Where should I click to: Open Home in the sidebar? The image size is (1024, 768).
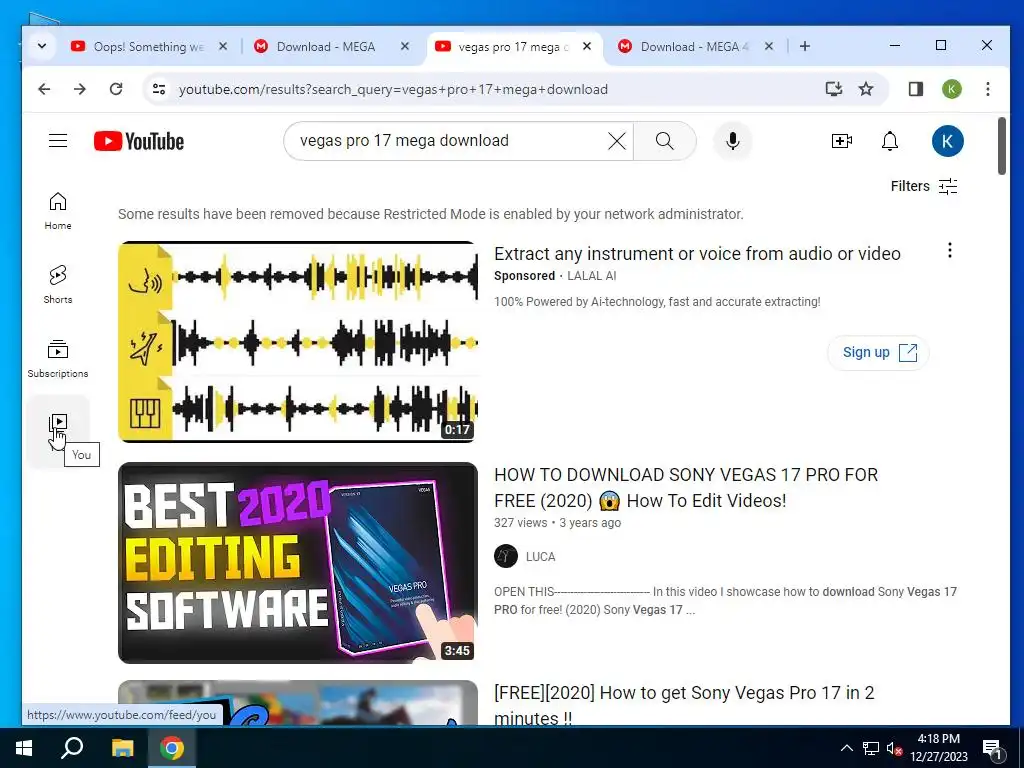tap(58, 211)
